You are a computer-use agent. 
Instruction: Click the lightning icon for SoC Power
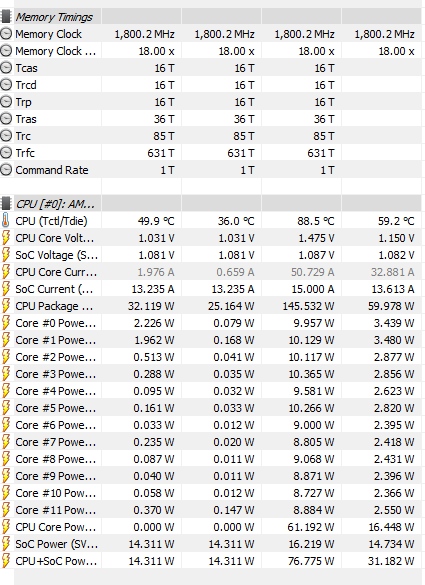tap(6, 544)
